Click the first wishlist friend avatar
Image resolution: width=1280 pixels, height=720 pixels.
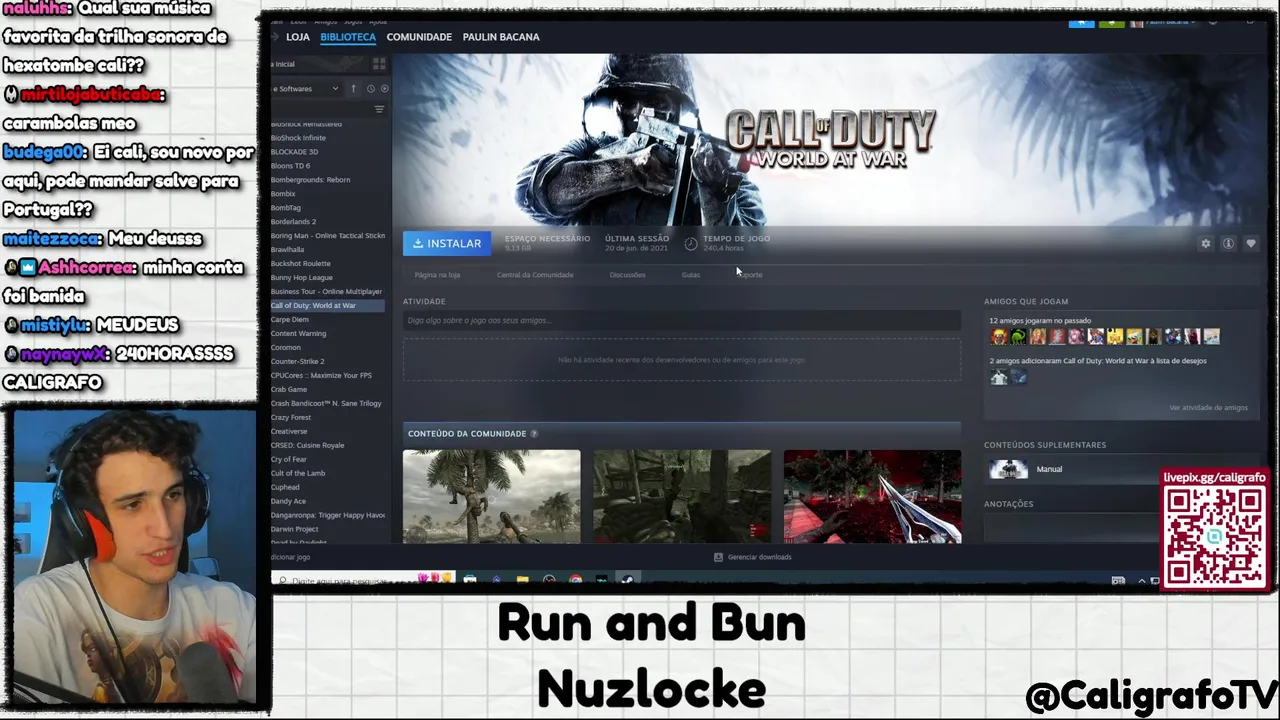[998, 377]
